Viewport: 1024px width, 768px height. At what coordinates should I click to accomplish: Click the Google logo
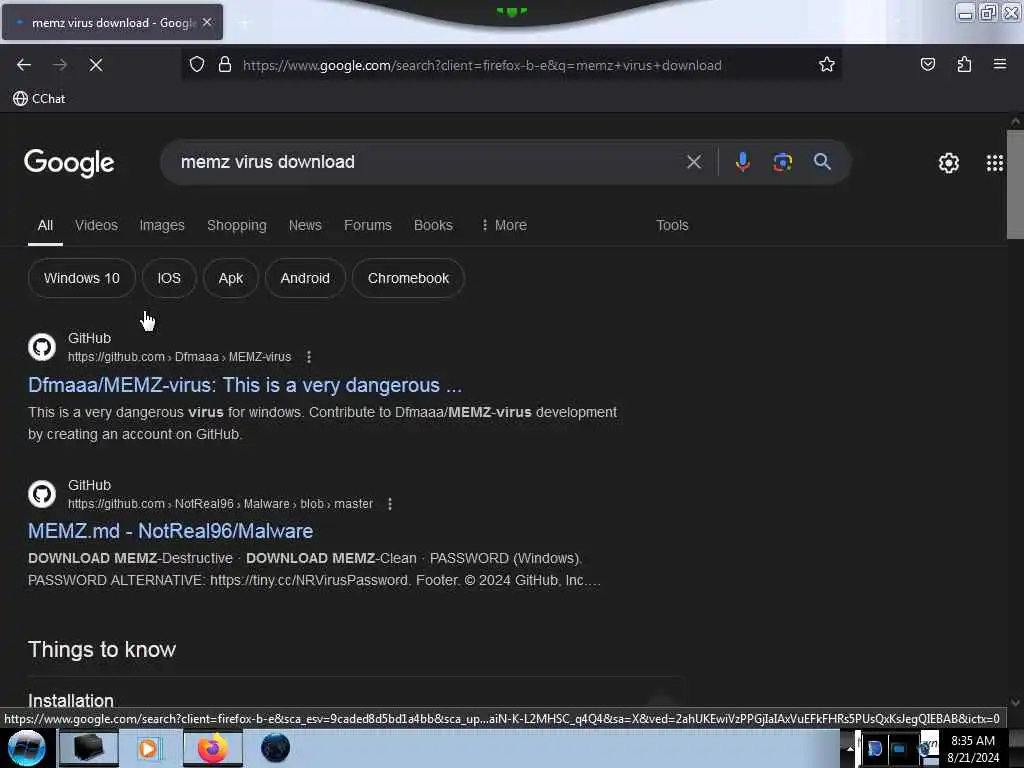pos(69,163)
